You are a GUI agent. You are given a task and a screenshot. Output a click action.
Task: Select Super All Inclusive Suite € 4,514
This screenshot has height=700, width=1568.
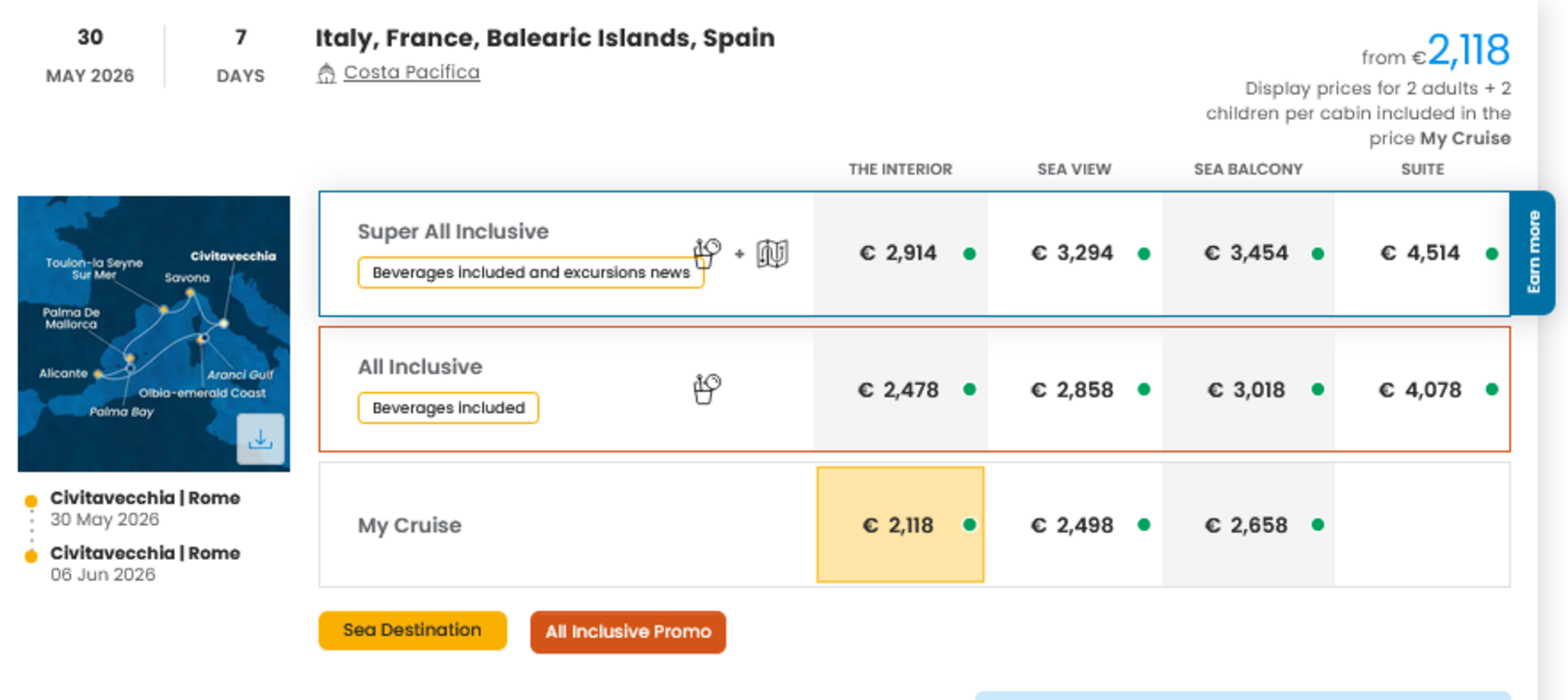[x=1421, y=254]
